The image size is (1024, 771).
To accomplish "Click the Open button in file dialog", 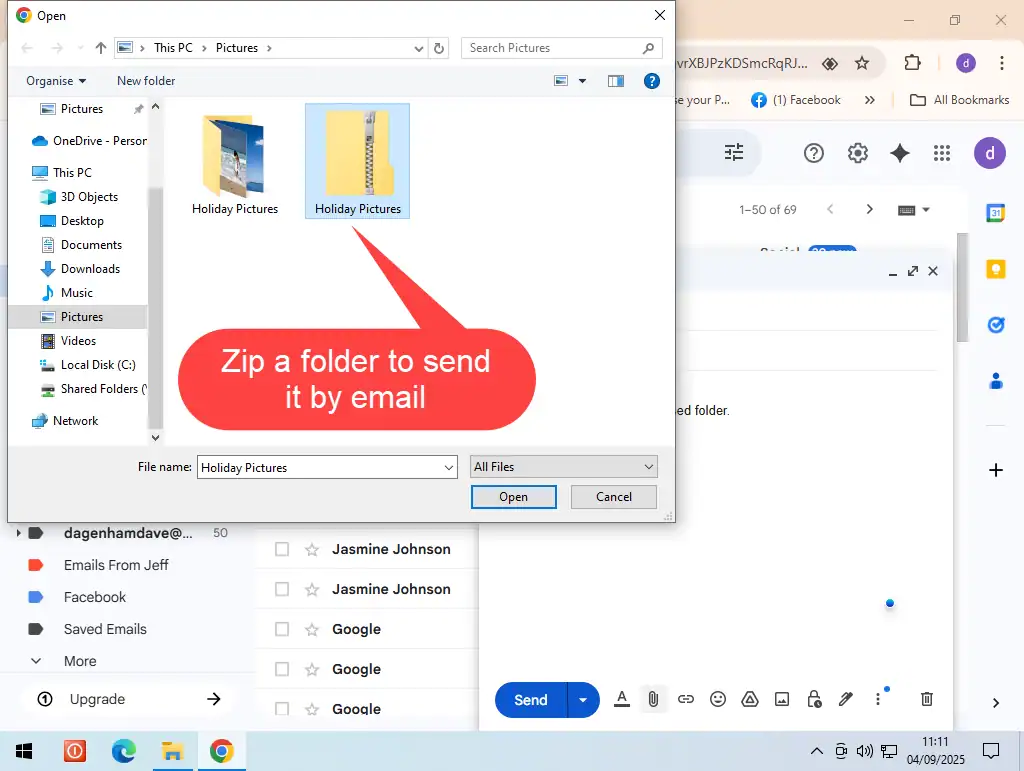I will pyautogui.click(x=513, y=497).
